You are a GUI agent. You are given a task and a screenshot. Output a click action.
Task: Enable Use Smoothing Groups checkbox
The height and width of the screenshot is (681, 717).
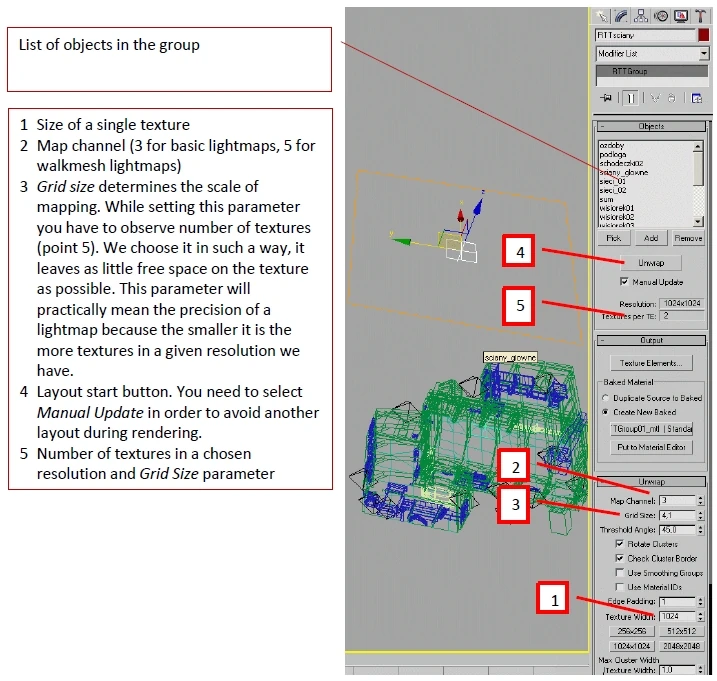(x=619, y=573)
